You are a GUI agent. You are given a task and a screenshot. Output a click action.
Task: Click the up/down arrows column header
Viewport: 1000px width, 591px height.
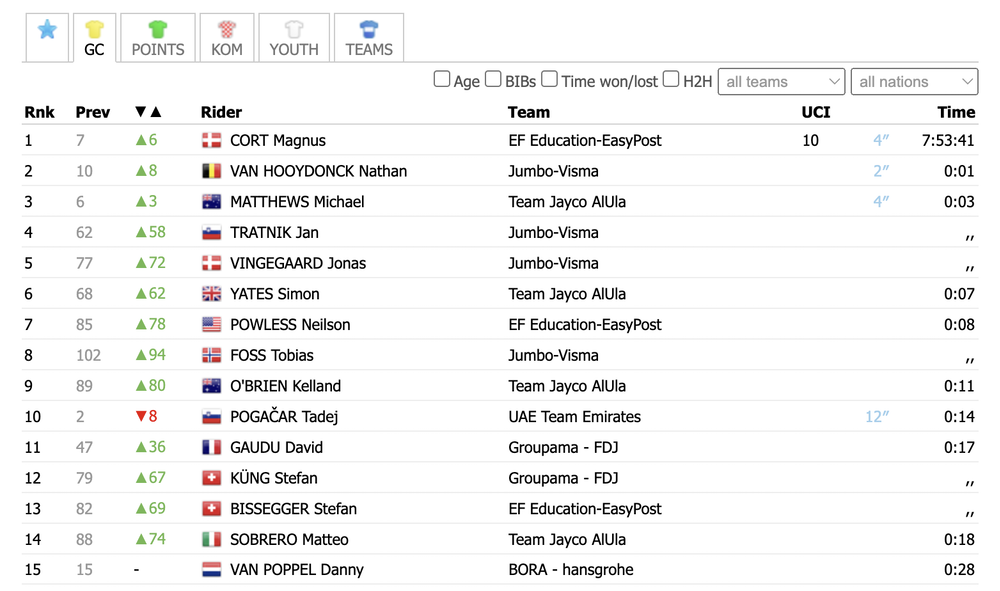(x=148, y=112)
